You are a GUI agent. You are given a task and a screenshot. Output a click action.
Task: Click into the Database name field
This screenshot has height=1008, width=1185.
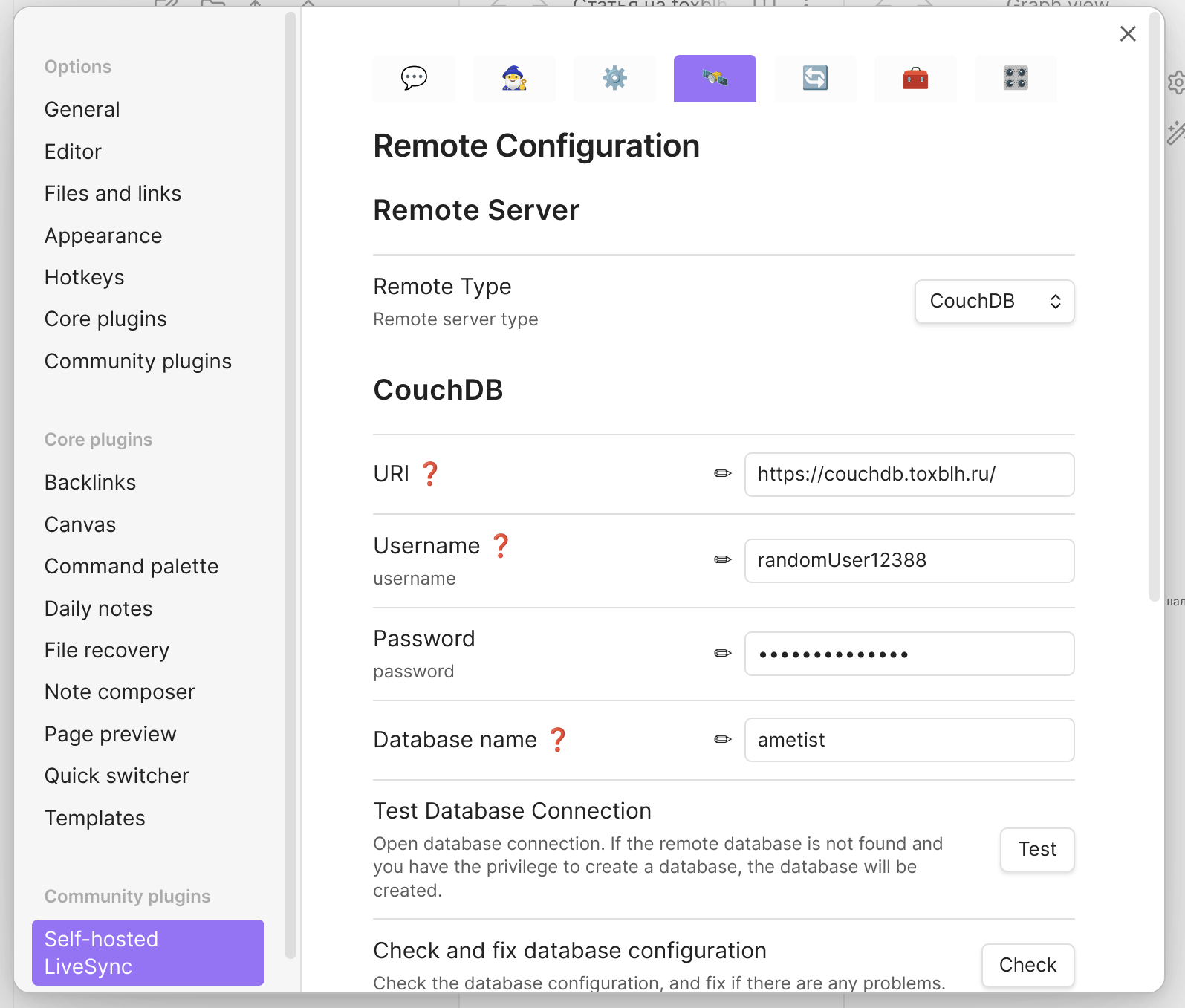[909, 740]
